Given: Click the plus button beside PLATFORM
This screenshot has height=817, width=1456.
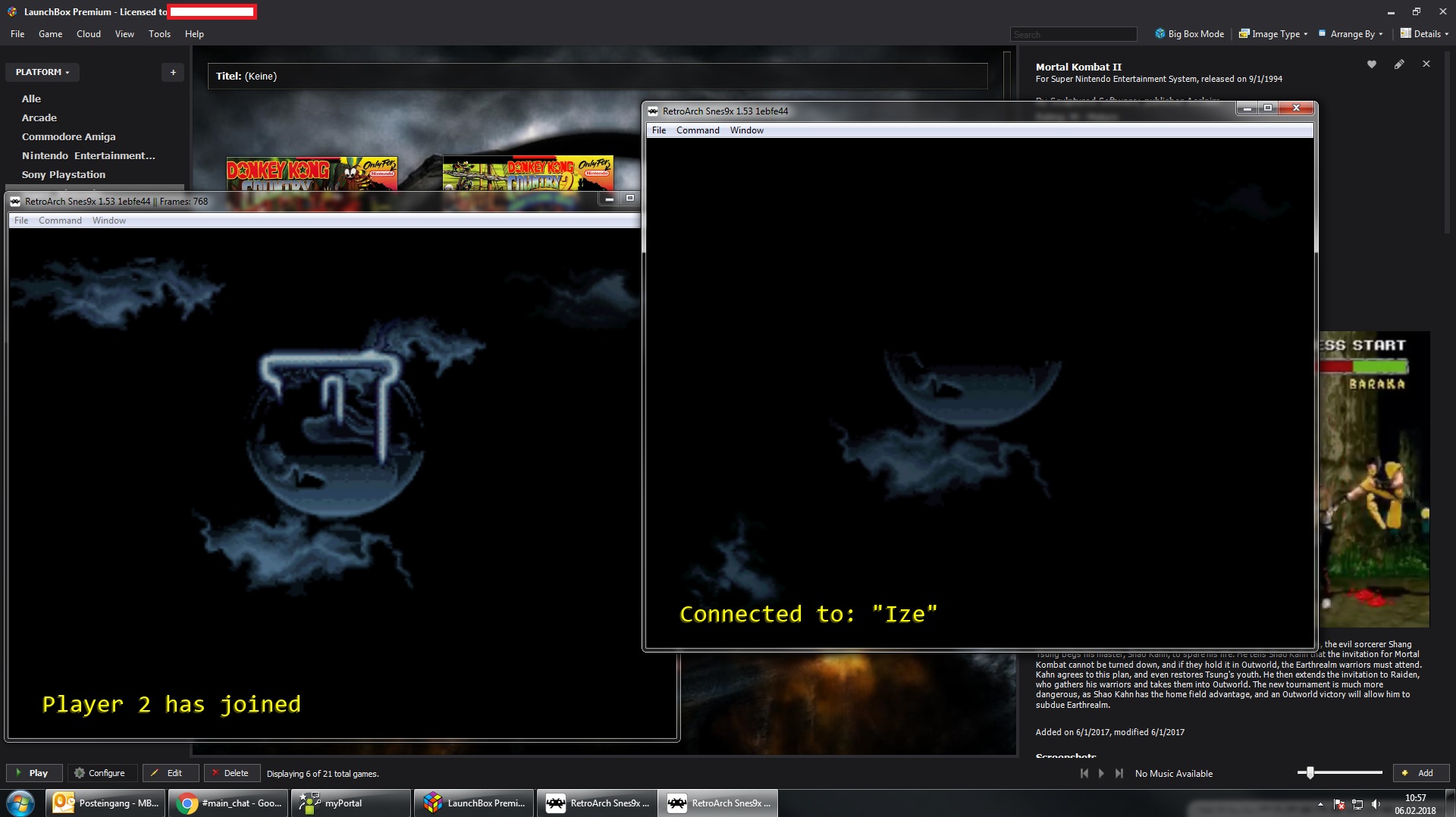Looking at the screenshot, I should 173,72.
